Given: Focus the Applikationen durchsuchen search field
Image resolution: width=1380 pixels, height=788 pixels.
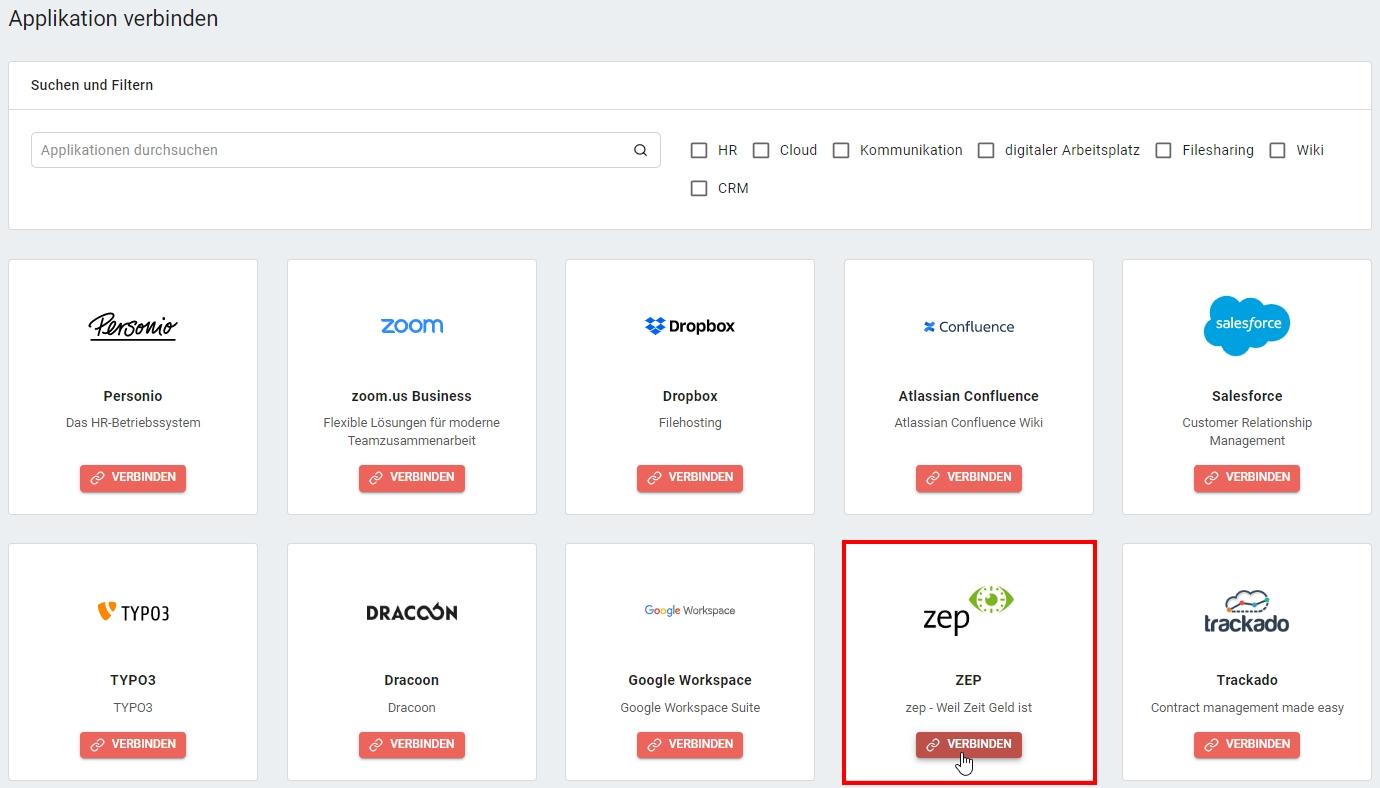Looking at the screenshot, I should pos(345,150).
